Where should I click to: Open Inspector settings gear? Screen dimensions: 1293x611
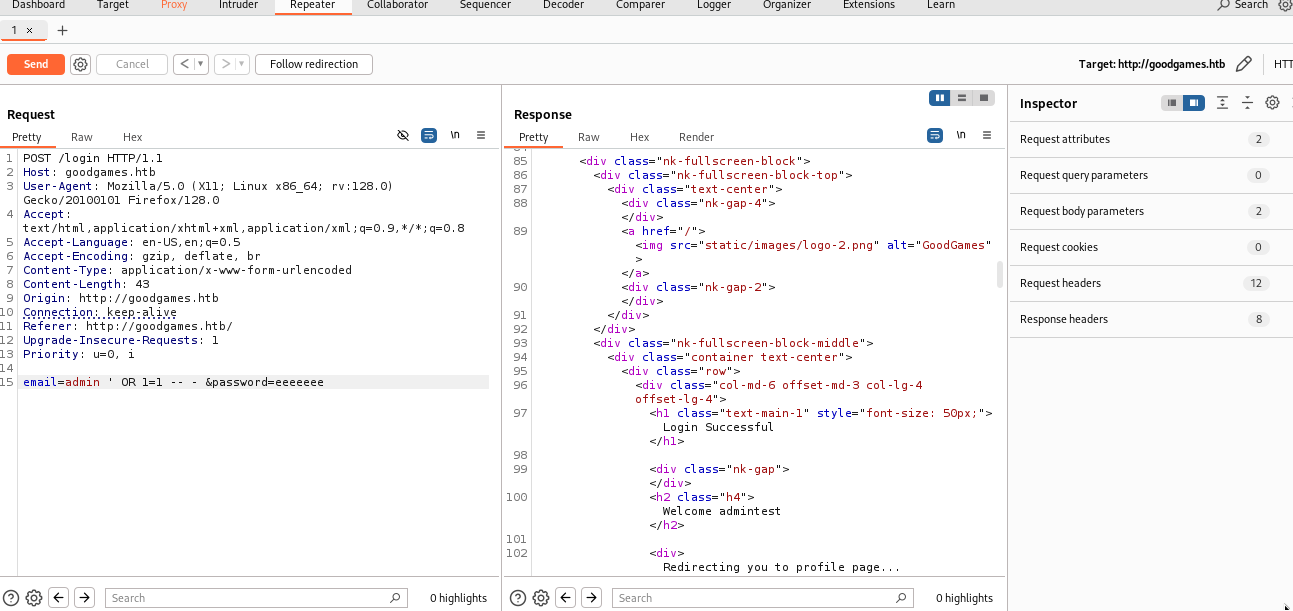coord(1272,103)
